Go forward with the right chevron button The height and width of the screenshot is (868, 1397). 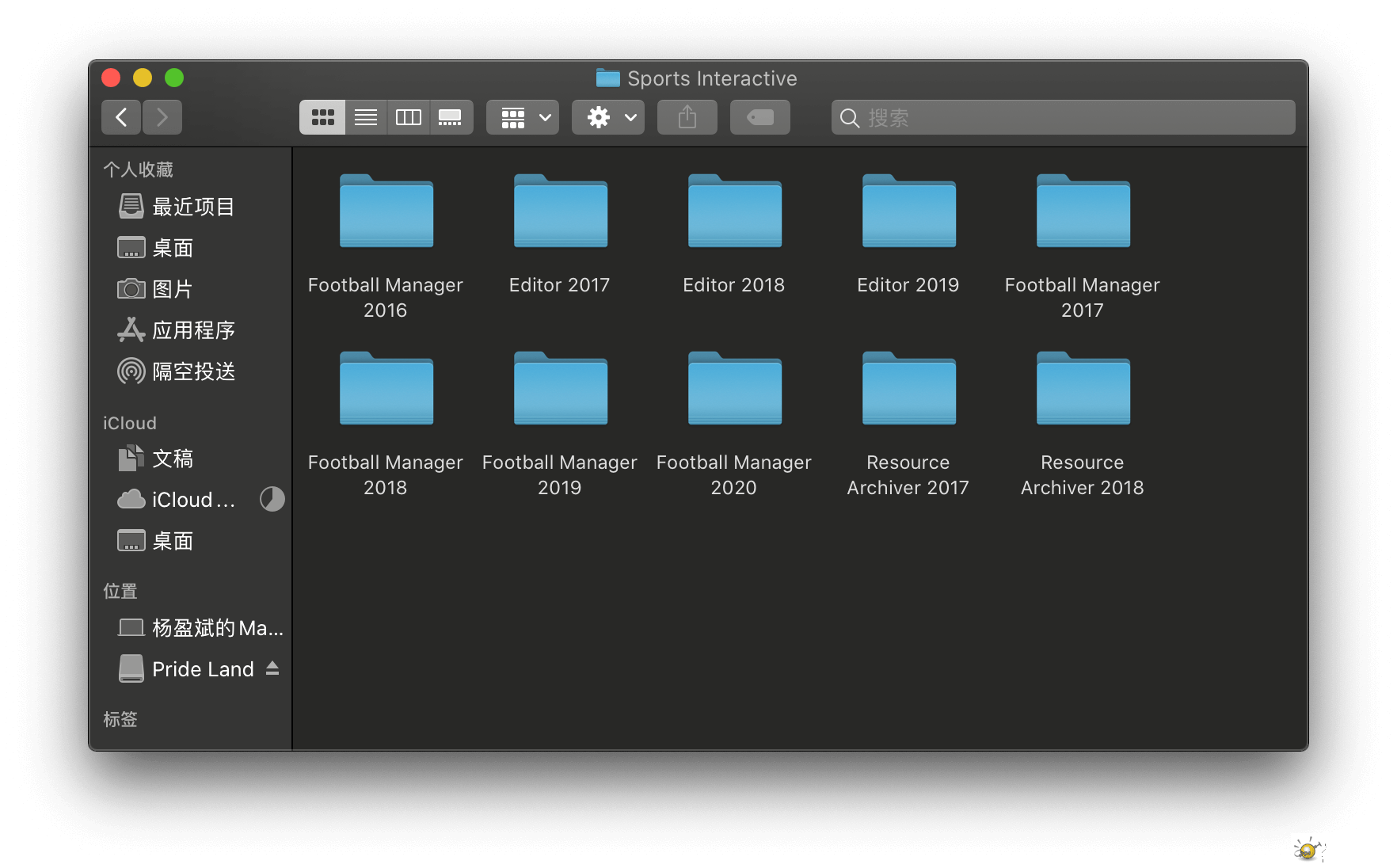[x=162, y=117]
